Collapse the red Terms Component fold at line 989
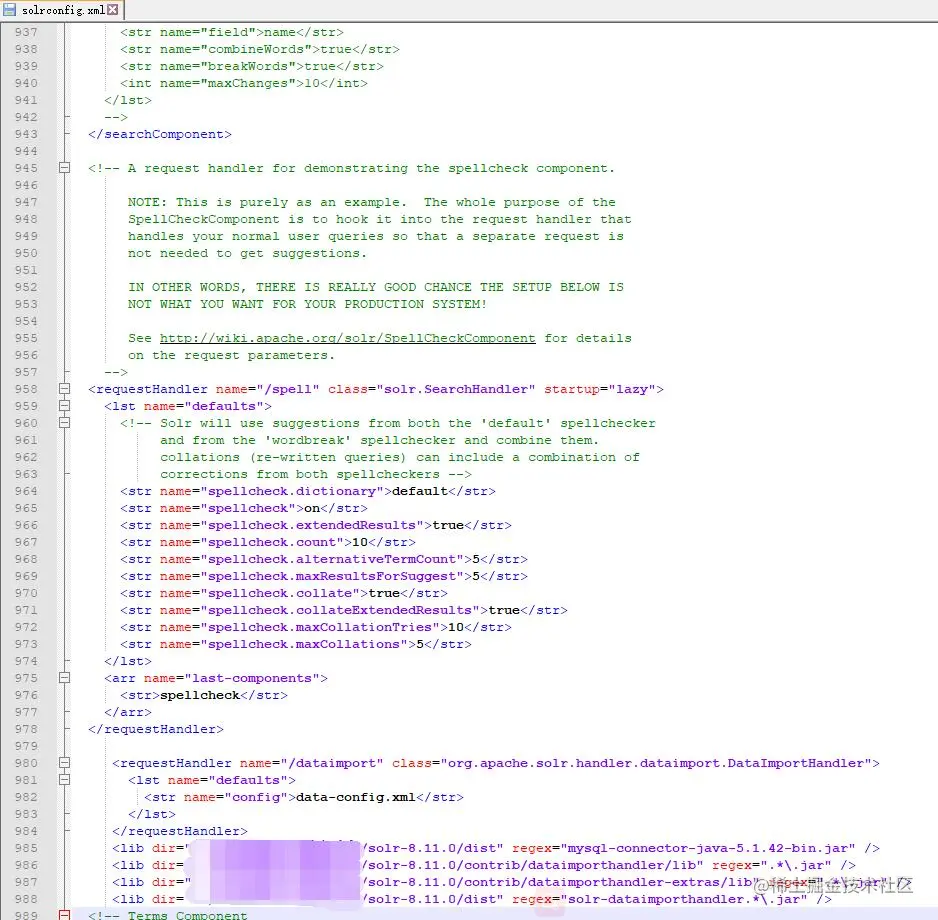938x920 pixels. point(64,914)
